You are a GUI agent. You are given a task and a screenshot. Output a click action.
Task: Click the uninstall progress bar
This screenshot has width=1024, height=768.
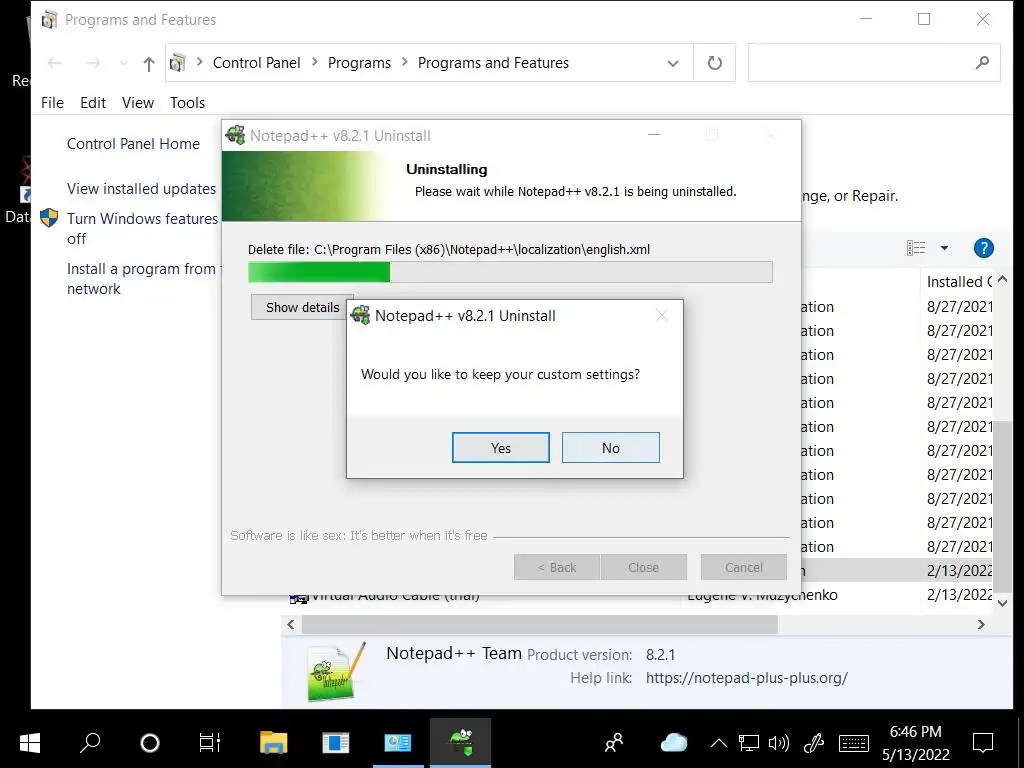[x=510, y=272]
